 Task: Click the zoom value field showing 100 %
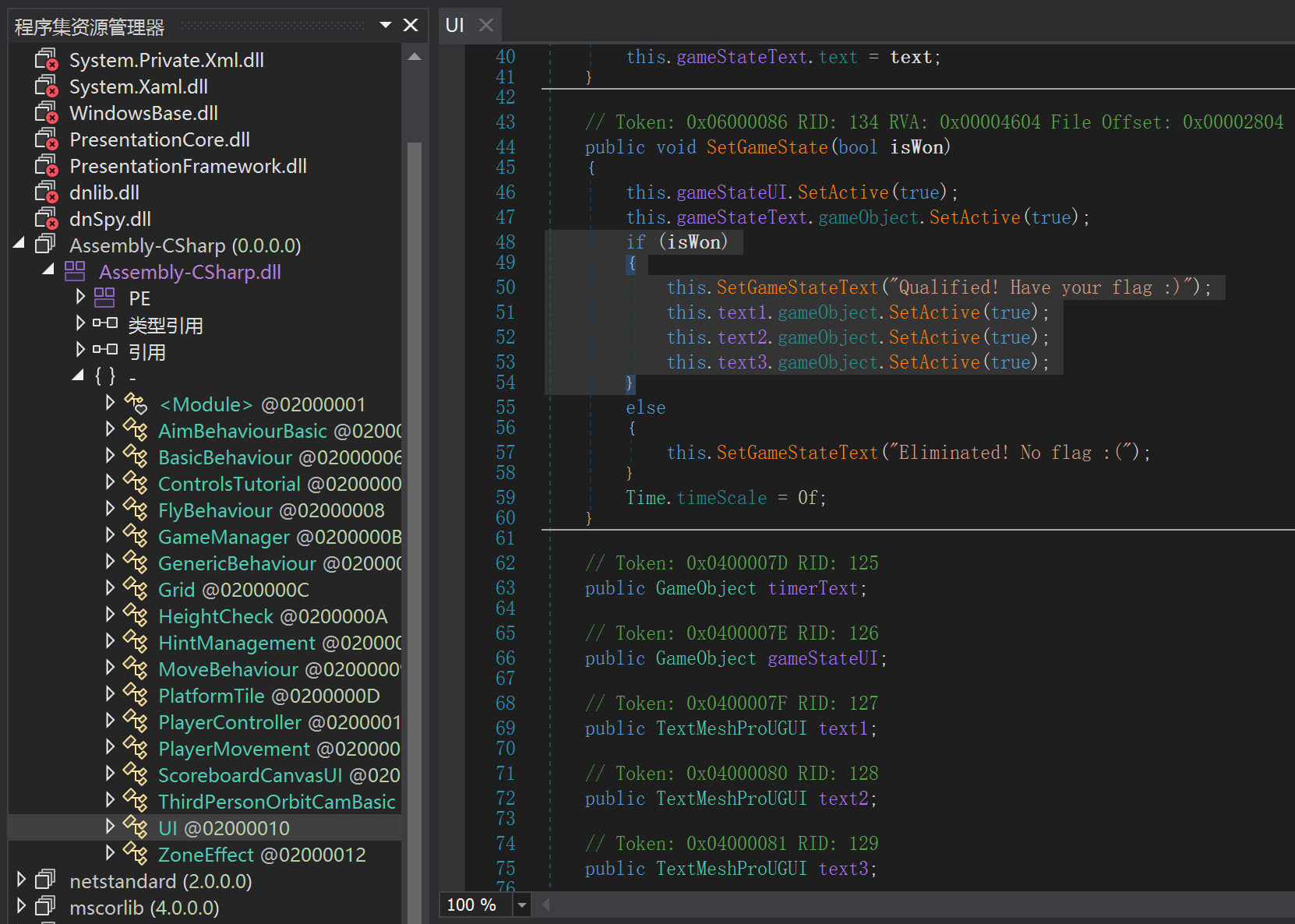[x=475, y=905]
